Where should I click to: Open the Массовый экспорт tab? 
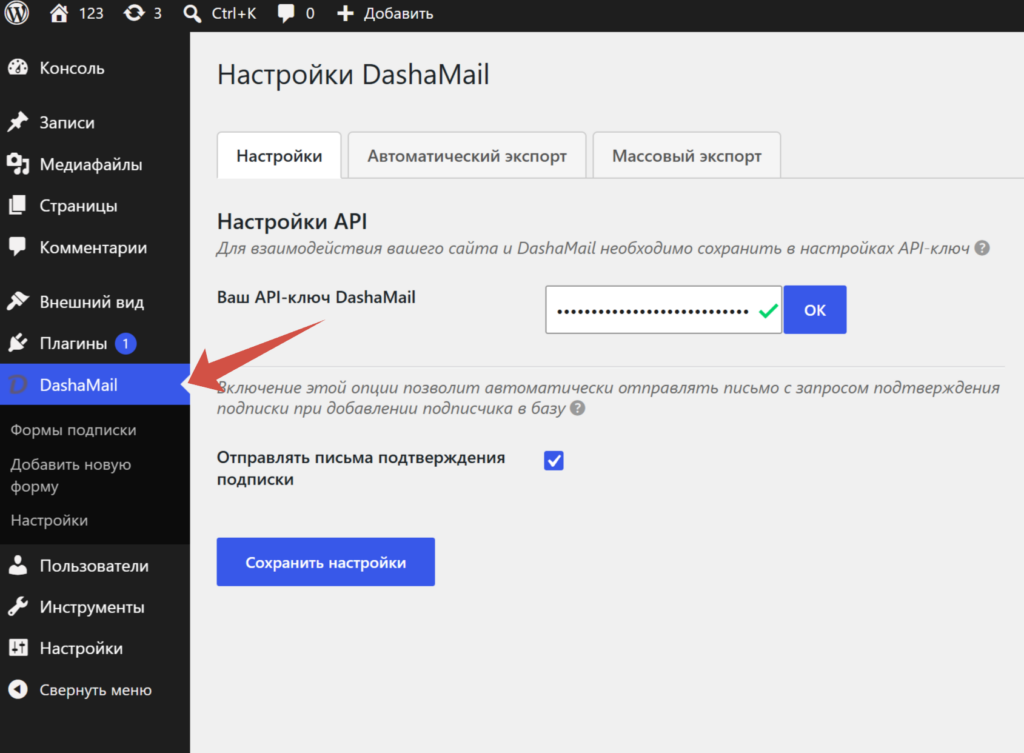[686, 155]
